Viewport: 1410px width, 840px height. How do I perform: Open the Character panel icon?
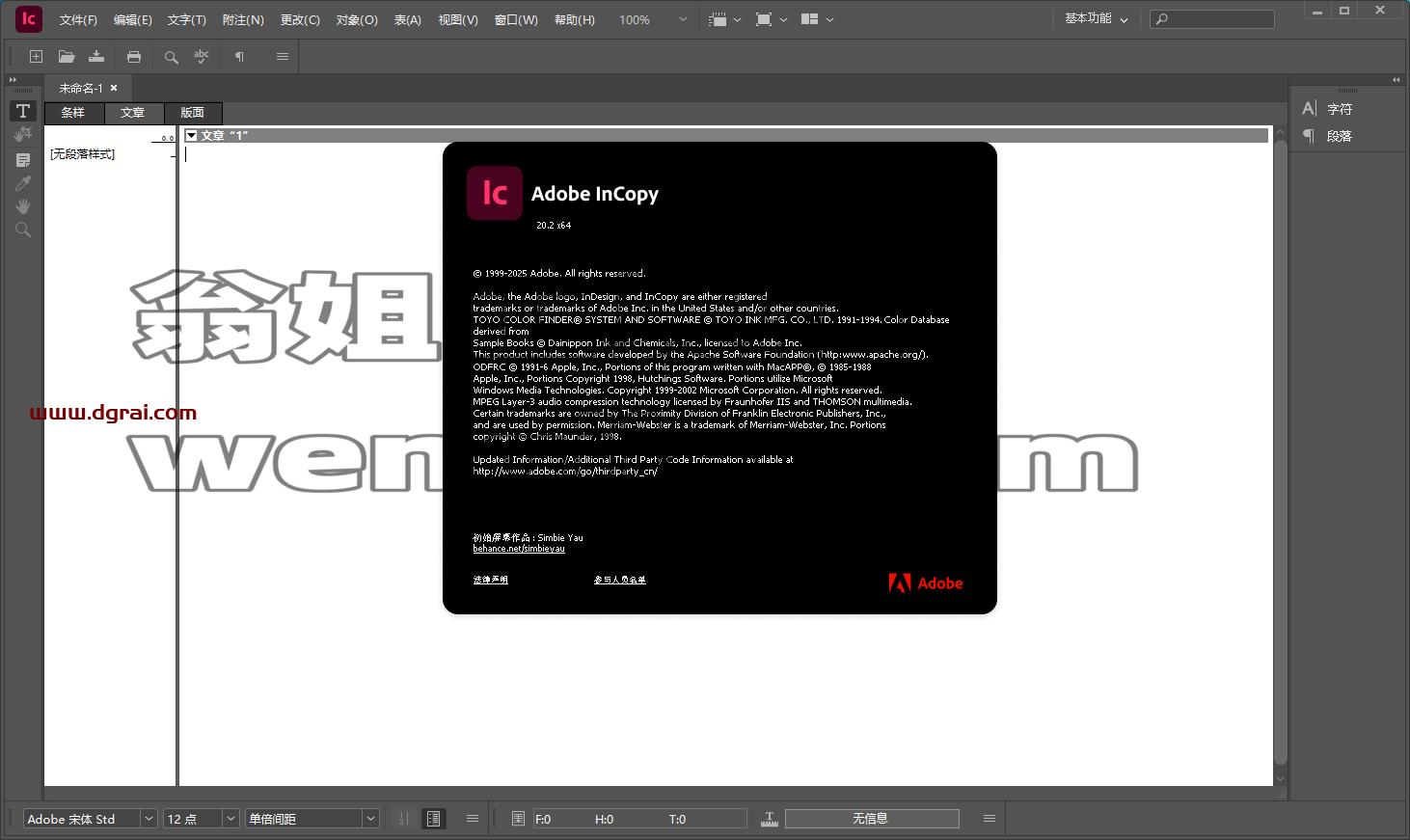click(x=1309, y=109)
